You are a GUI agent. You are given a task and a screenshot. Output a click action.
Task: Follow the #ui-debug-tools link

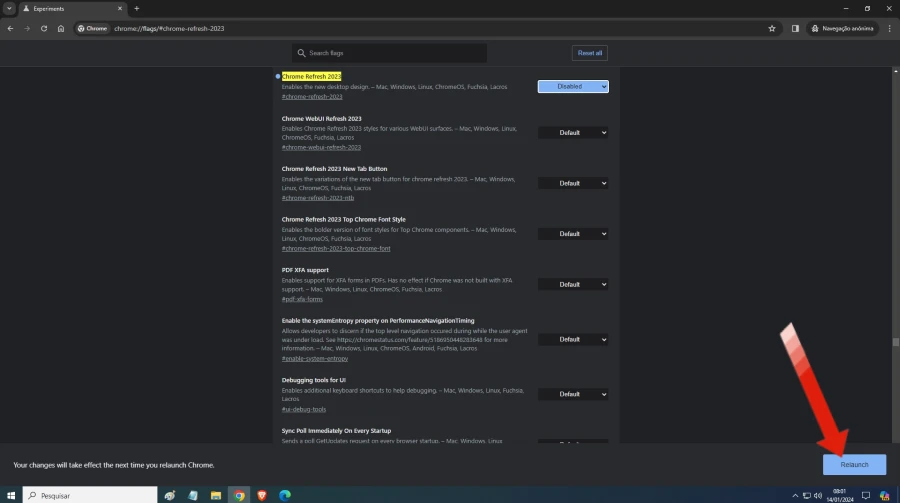pos(304,409)
